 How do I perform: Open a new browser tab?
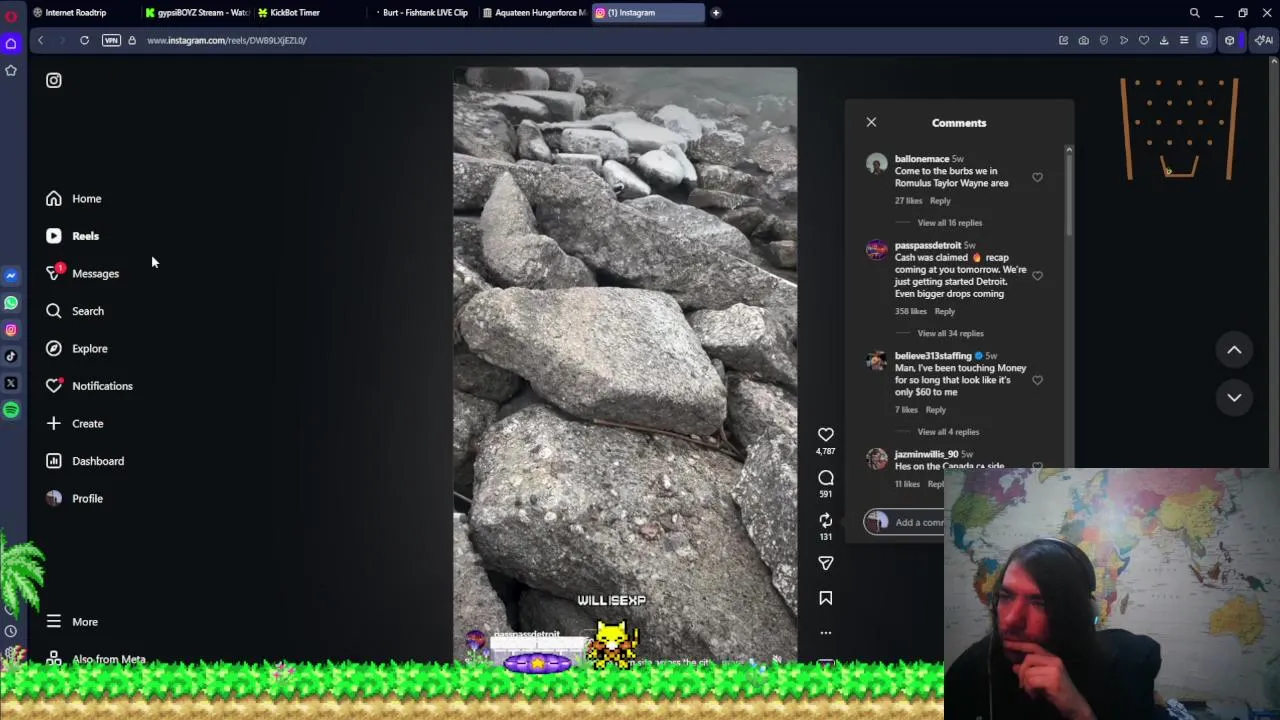point(716,12)
